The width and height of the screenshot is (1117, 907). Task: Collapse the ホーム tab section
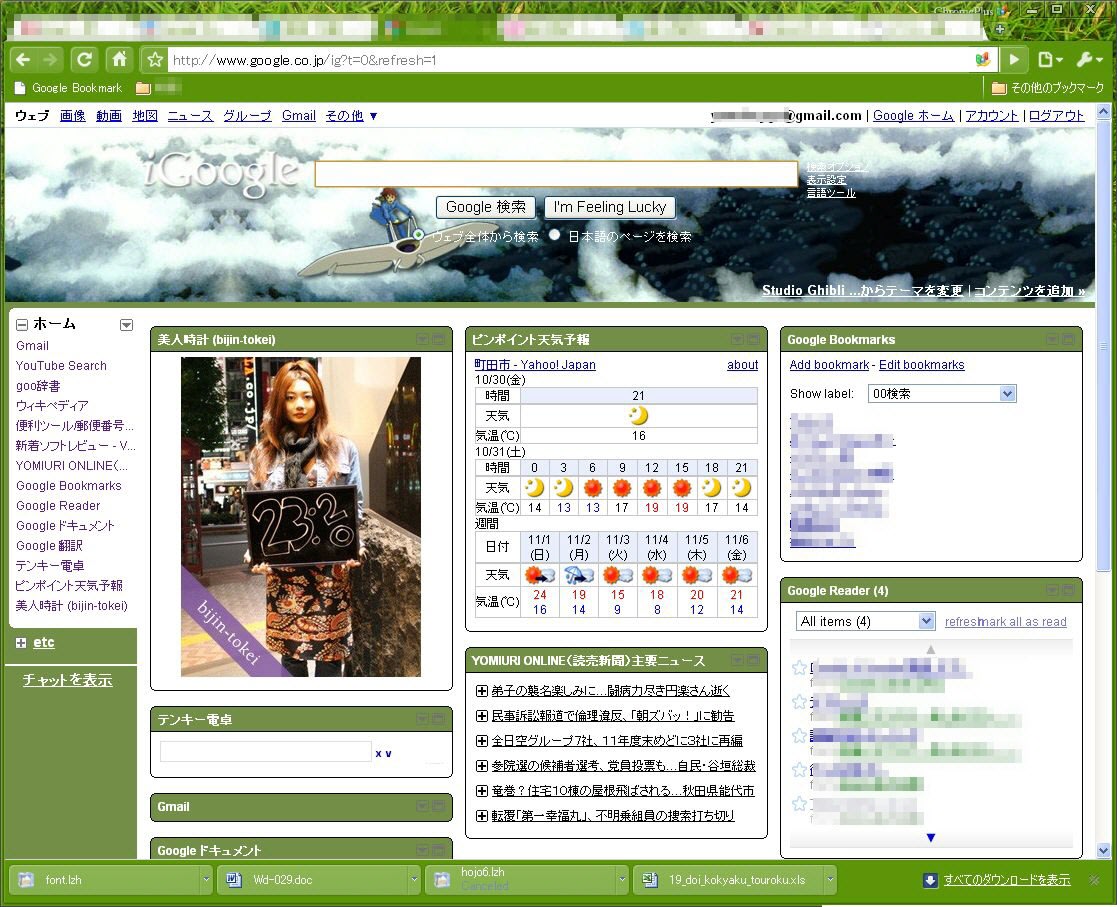22,325
